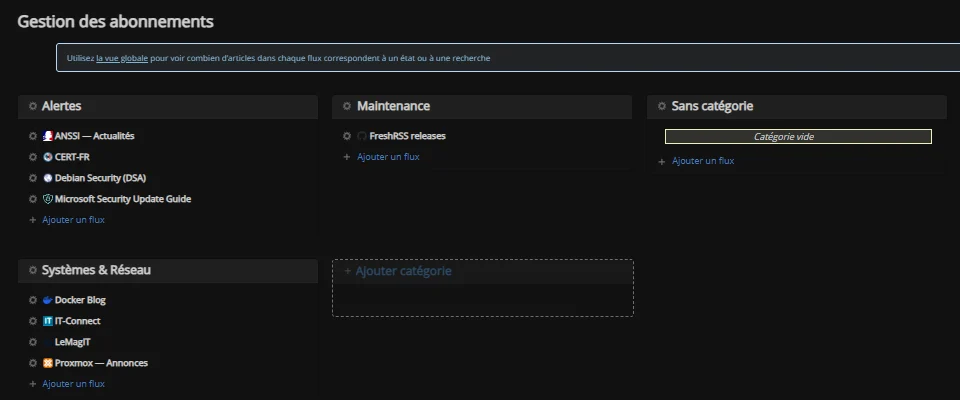Click the Maintenance category title
This screenshot has height=400, width=960.
point(393,106)
